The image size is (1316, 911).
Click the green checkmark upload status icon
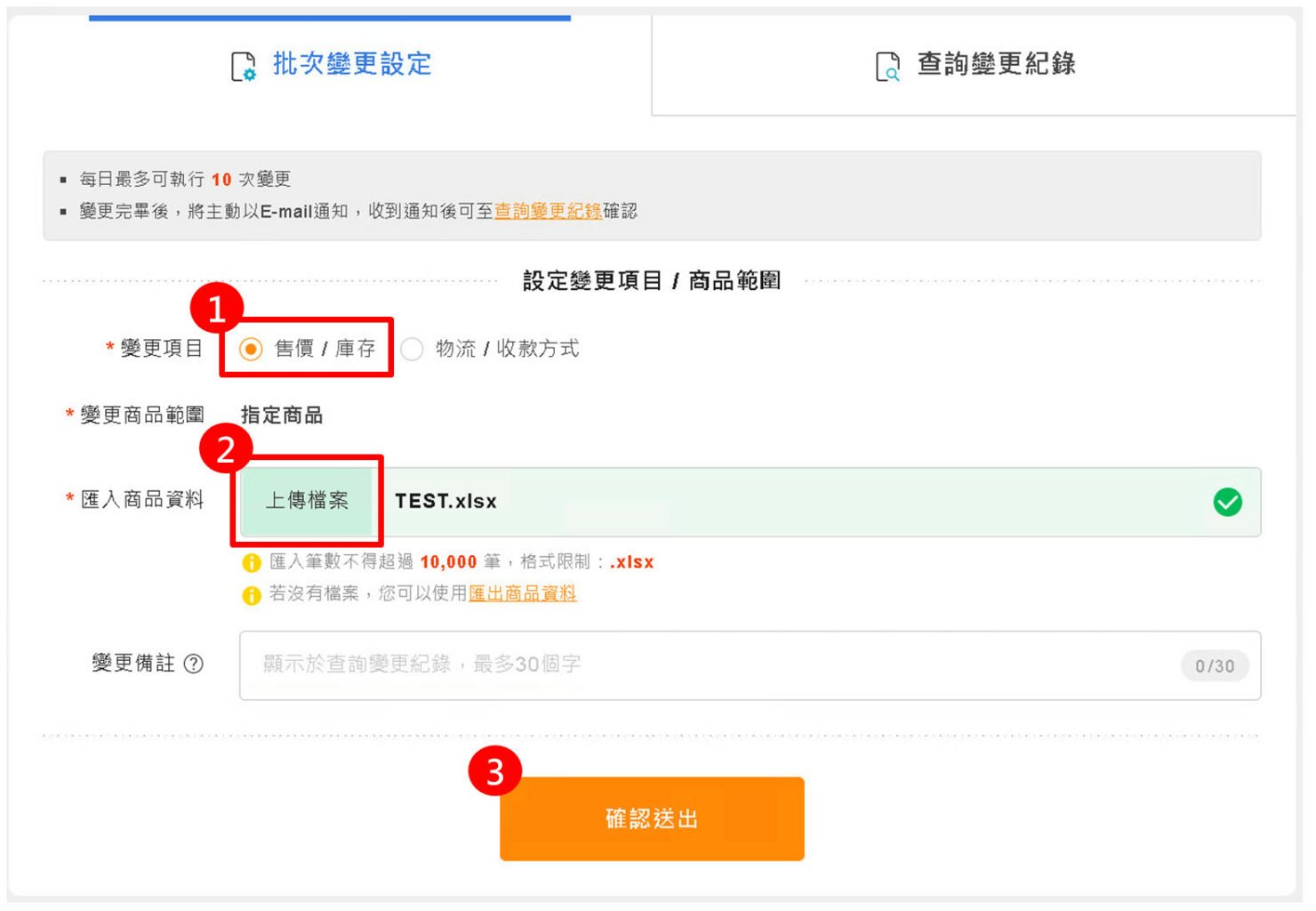(1227, 503)
